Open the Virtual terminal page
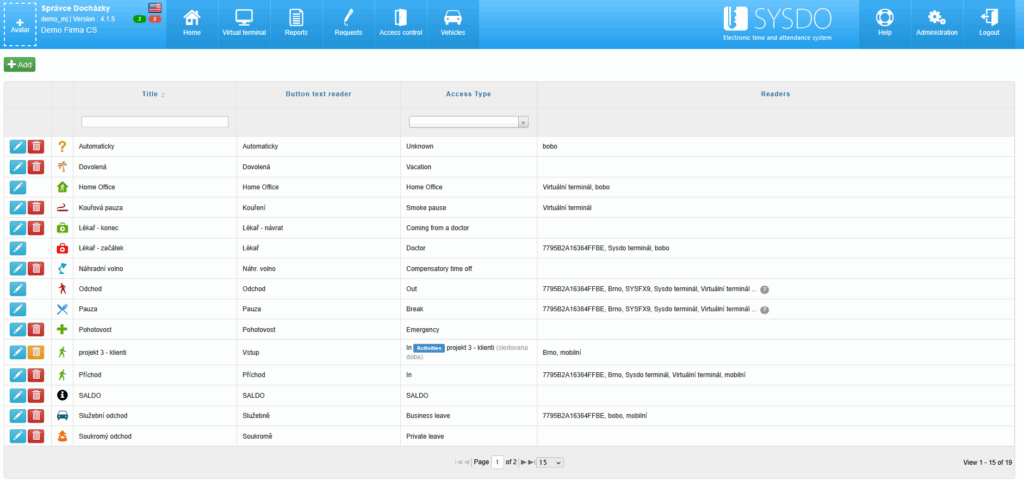Screen dimensions: 1024x480 pos(243,23)
